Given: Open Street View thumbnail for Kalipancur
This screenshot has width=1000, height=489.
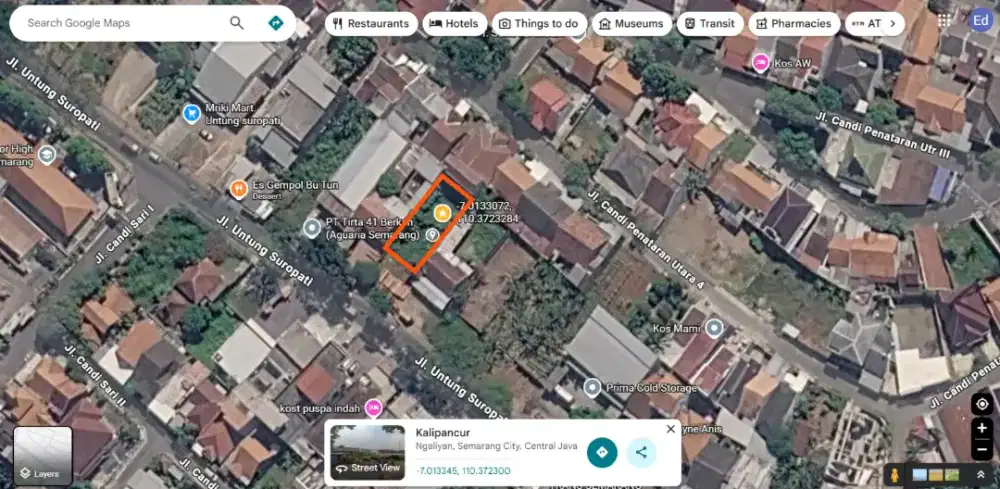Looking at the screenshot, I should [367, 452].
